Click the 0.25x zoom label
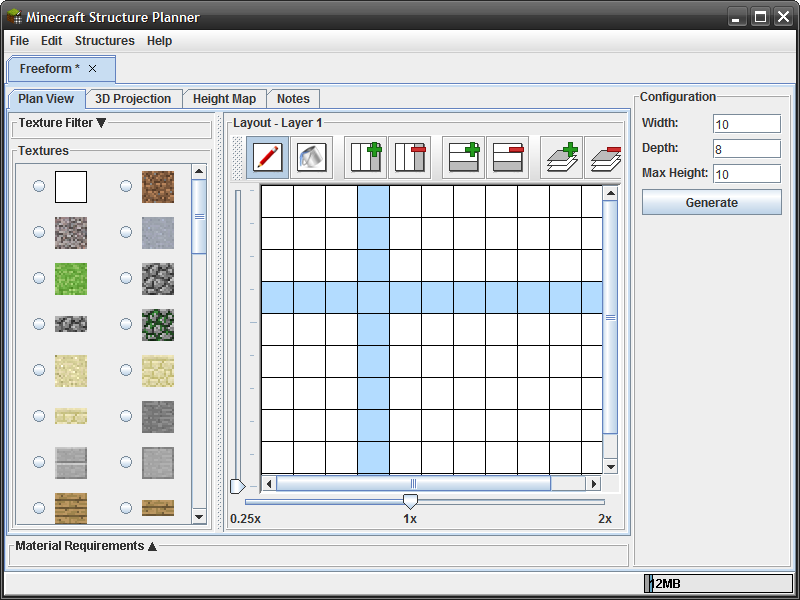The image size is (800, 600). click(245, 519)
